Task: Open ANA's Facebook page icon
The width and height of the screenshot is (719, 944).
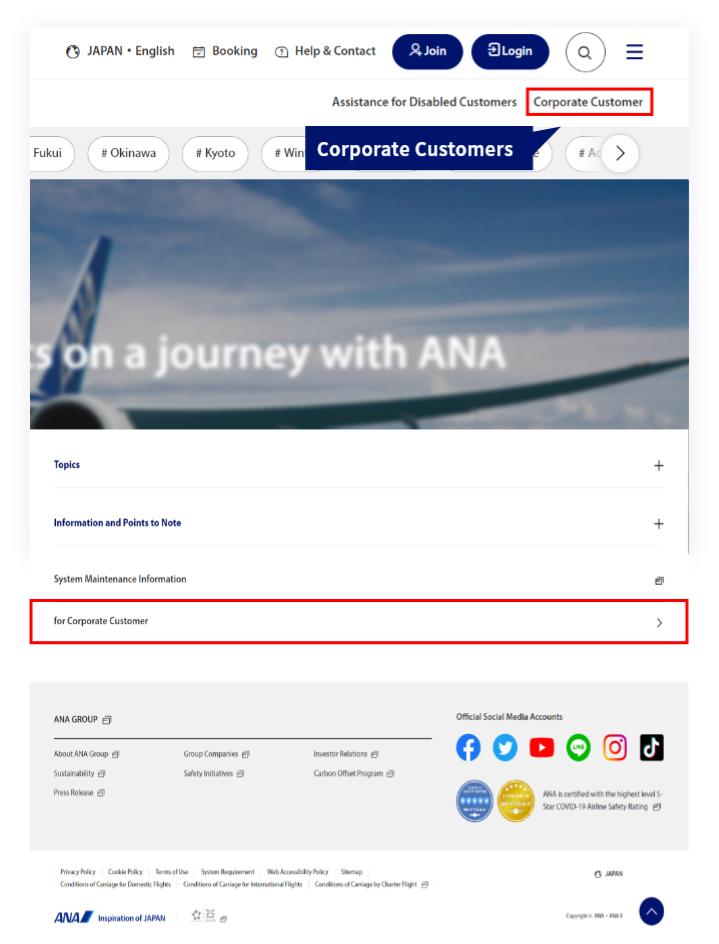Action: coord(468,747)
